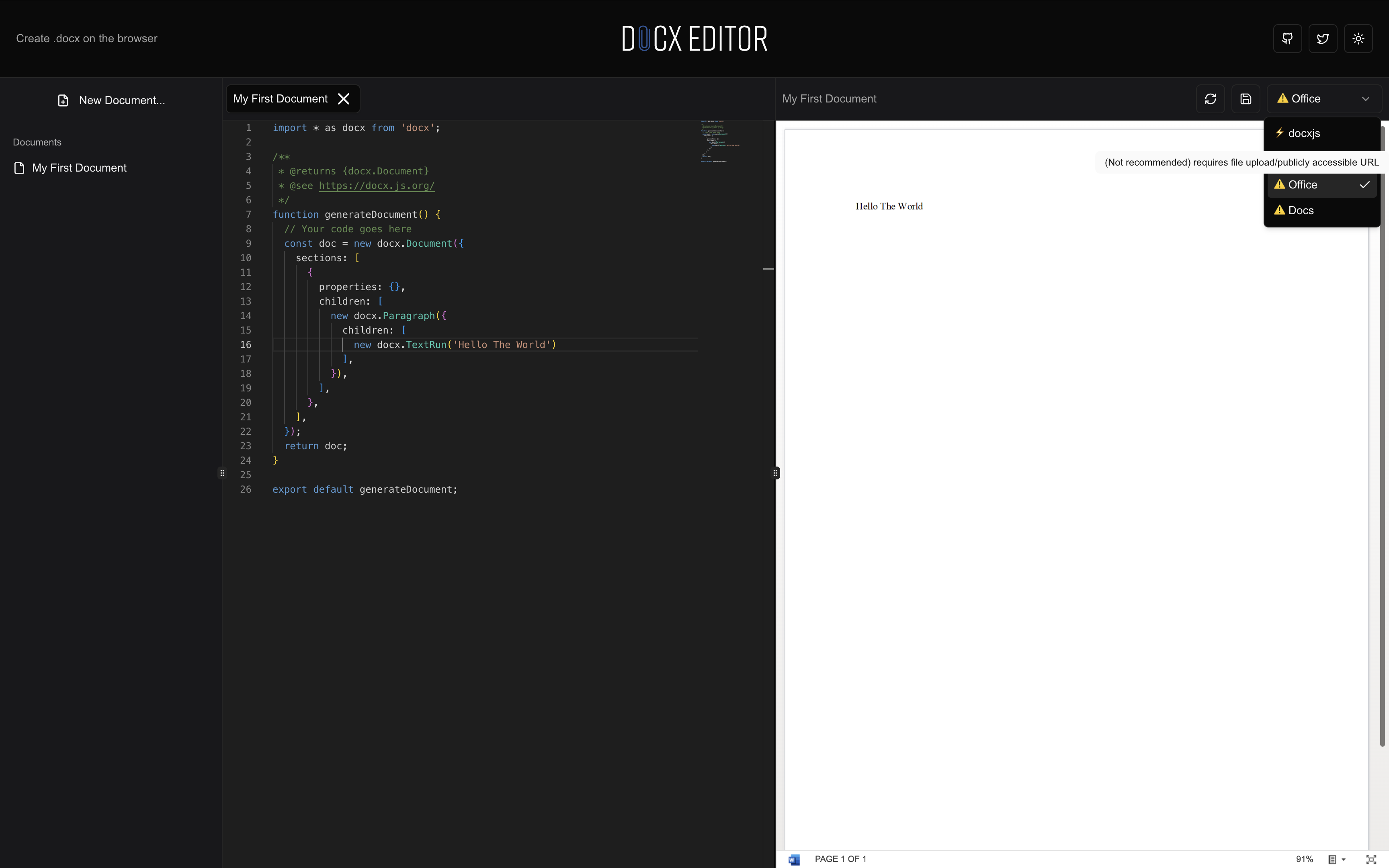Create a New Document

(x=111, y=100)
